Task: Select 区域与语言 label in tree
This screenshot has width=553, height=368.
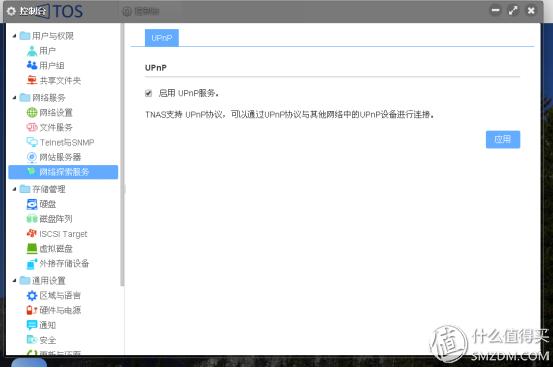Action: 60,295
